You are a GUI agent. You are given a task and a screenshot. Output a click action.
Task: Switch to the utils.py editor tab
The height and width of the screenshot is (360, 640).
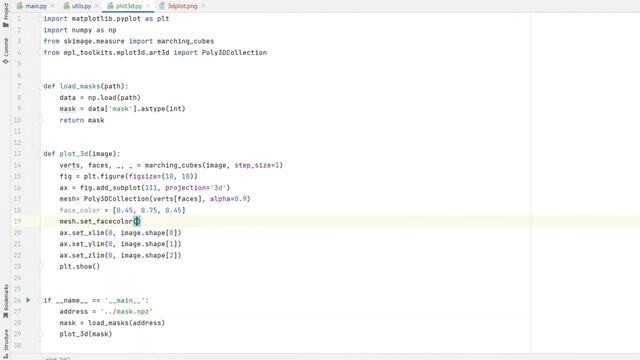click(x=81, y=6)
